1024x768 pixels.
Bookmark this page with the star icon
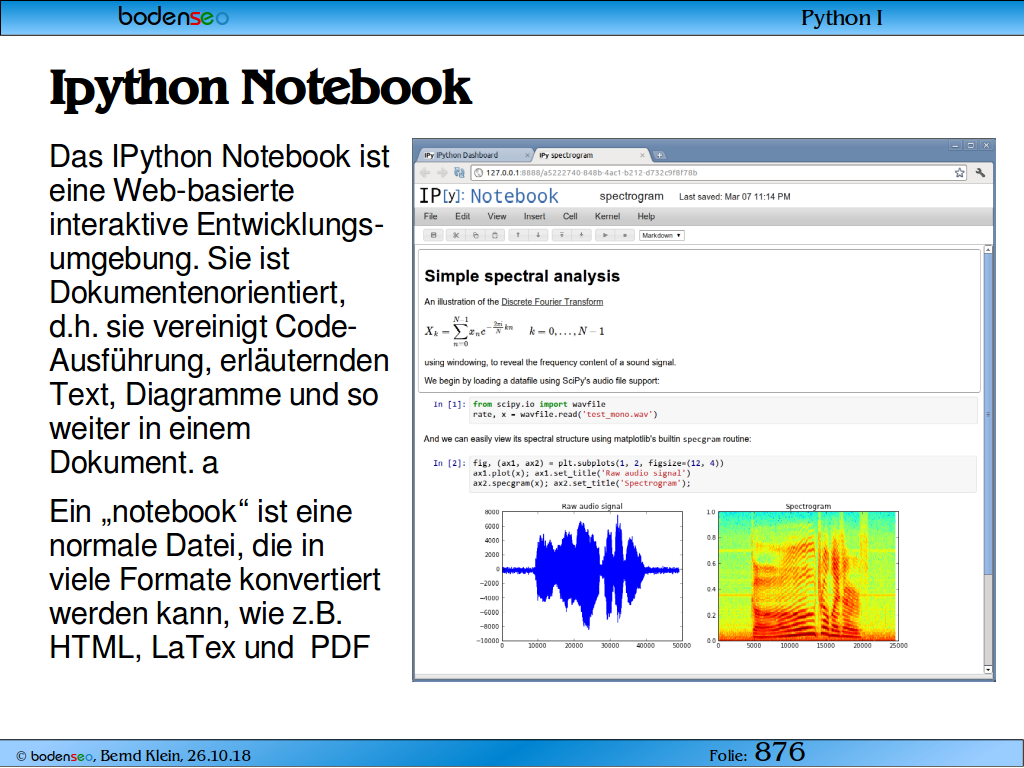coord(959,173)
